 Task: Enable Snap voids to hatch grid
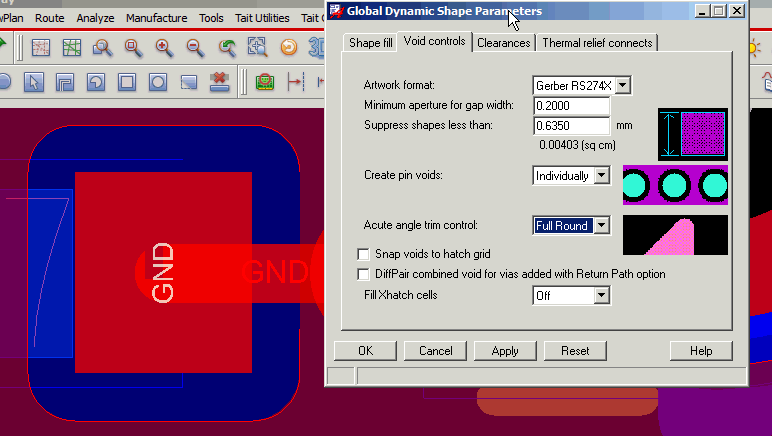pyautogui.click(x=364, y=254)
